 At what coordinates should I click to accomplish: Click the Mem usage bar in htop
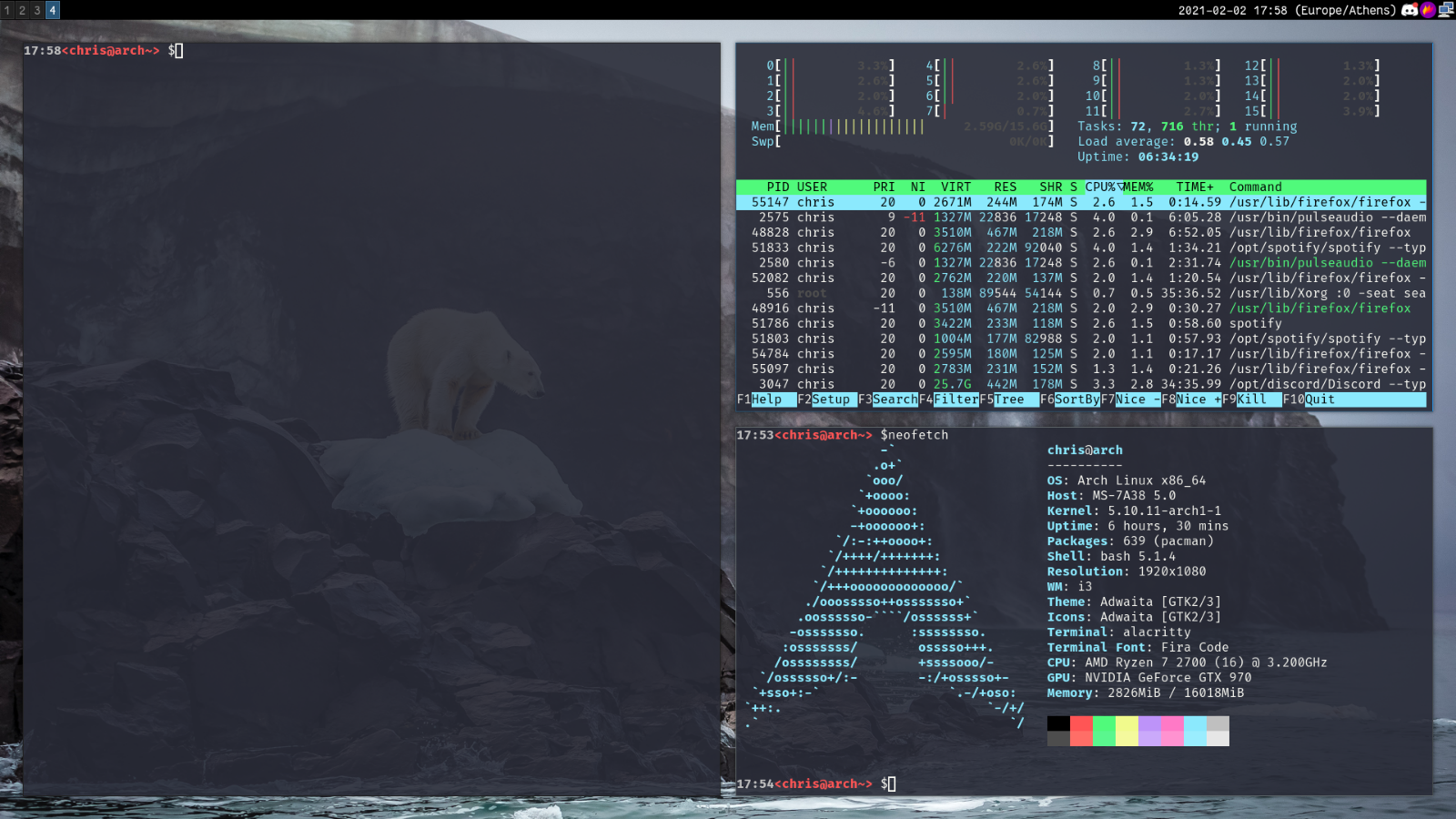point(903,126)
